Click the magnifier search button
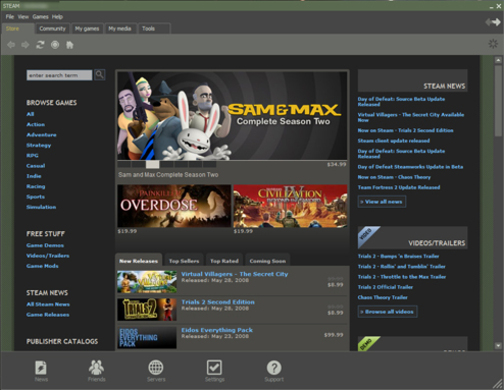The height and width of the screenshot is (390, 504). pos(100,75)
